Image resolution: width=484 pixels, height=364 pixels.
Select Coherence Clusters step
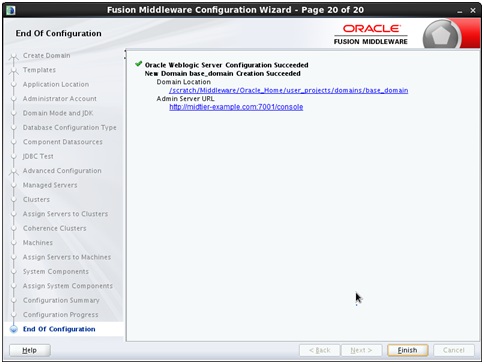[x=54, y=228]
